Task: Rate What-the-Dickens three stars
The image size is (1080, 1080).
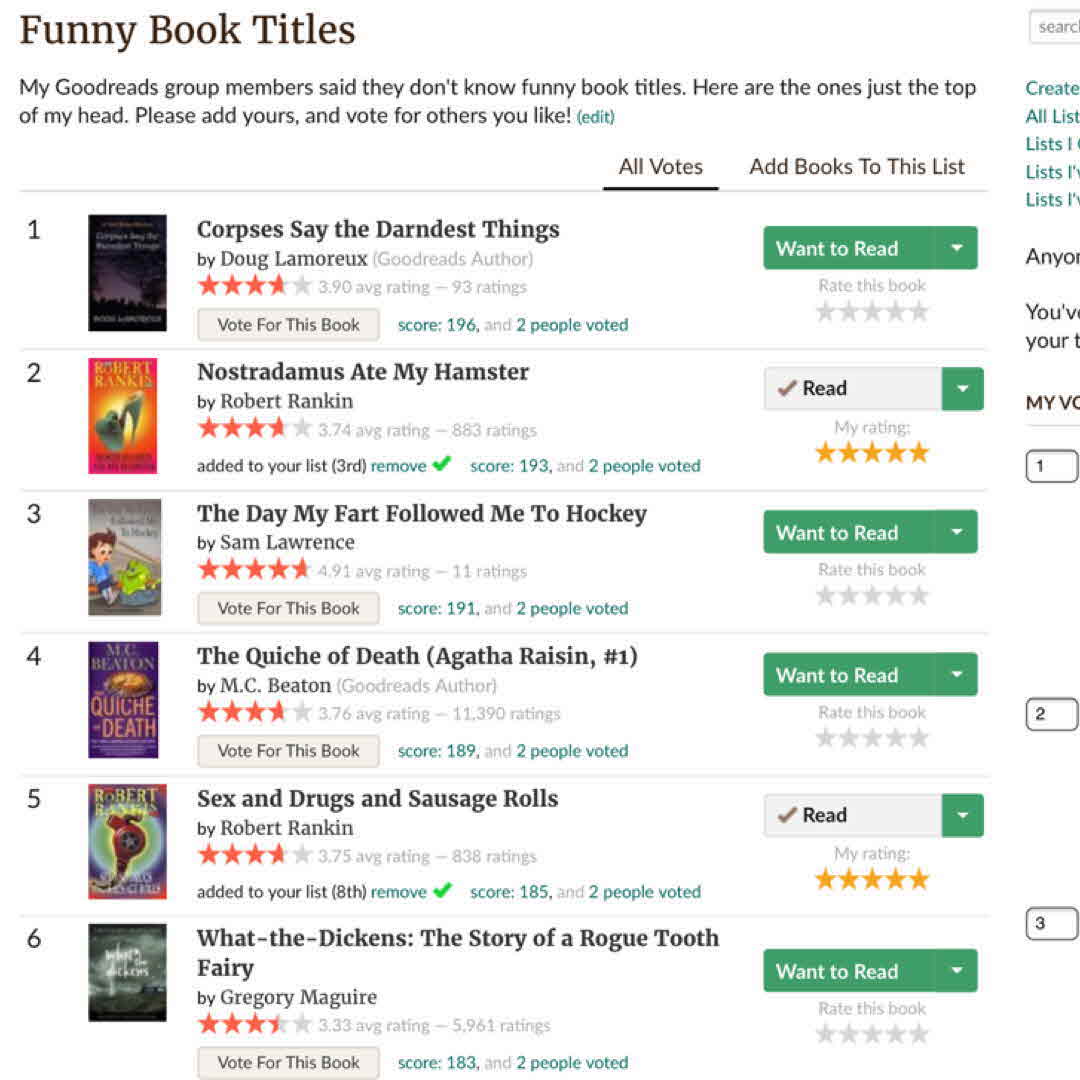Action: pyautogui.click(x=873, y=1034)
